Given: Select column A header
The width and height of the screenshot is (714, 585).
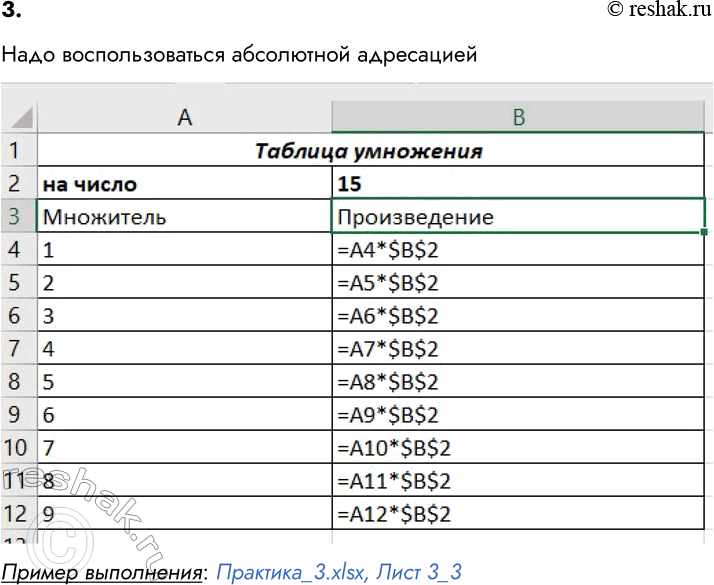Looking at the screenshot, I should (x=184, y=118).
